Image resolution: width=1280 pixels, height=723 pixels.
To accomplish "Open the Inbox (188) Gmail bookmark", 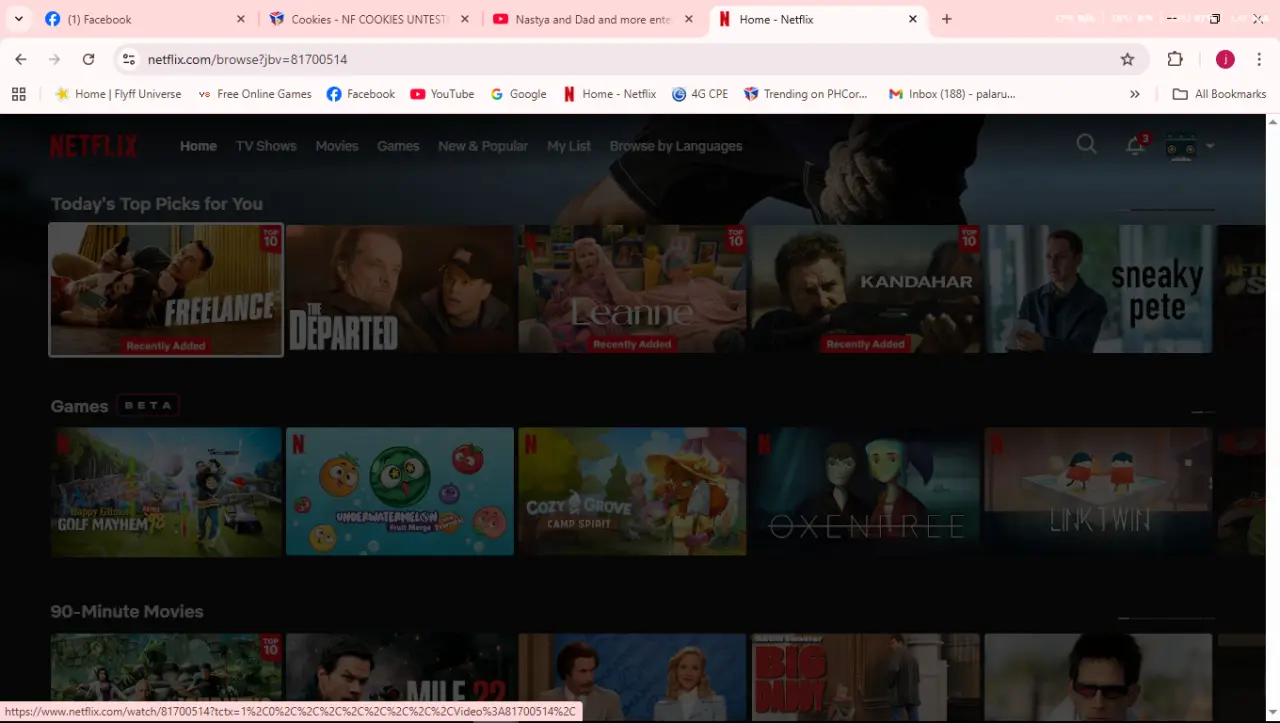I will point(952,94).
